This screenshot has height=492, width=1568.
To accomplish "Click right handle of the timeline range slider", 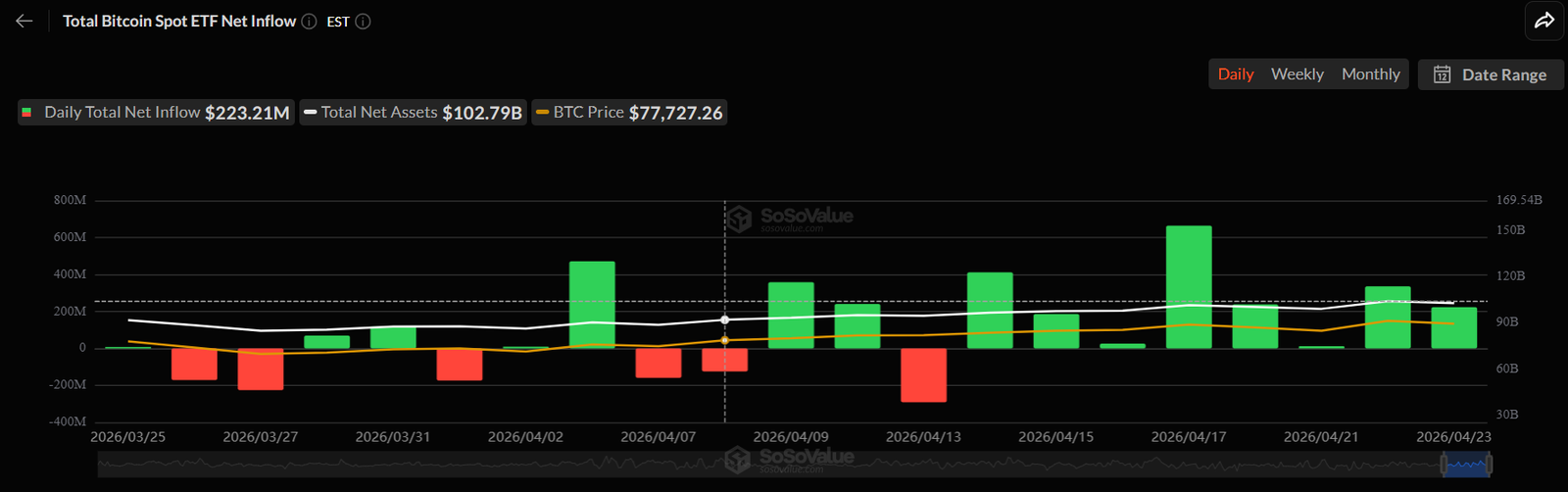I will (1490, 464).
